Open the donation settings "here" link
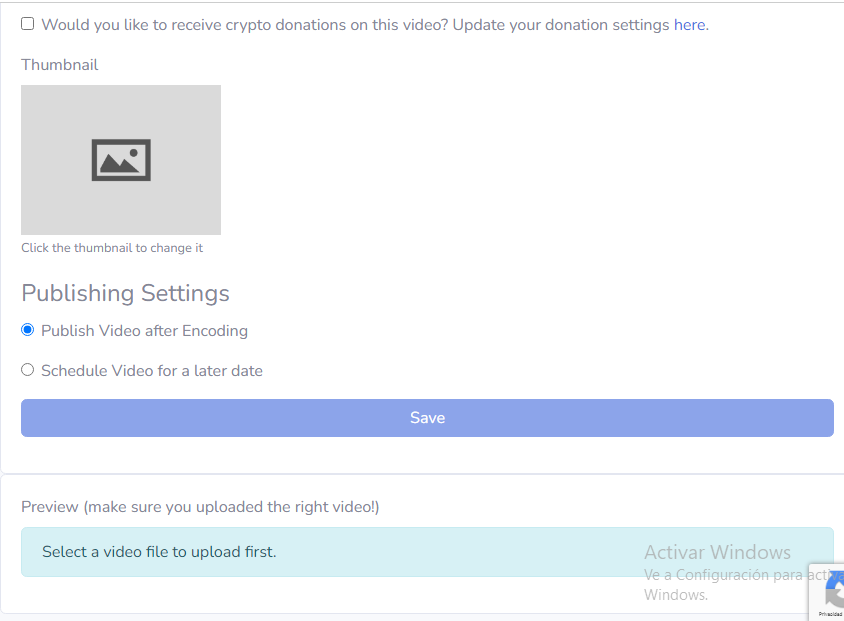 [689, 25]
